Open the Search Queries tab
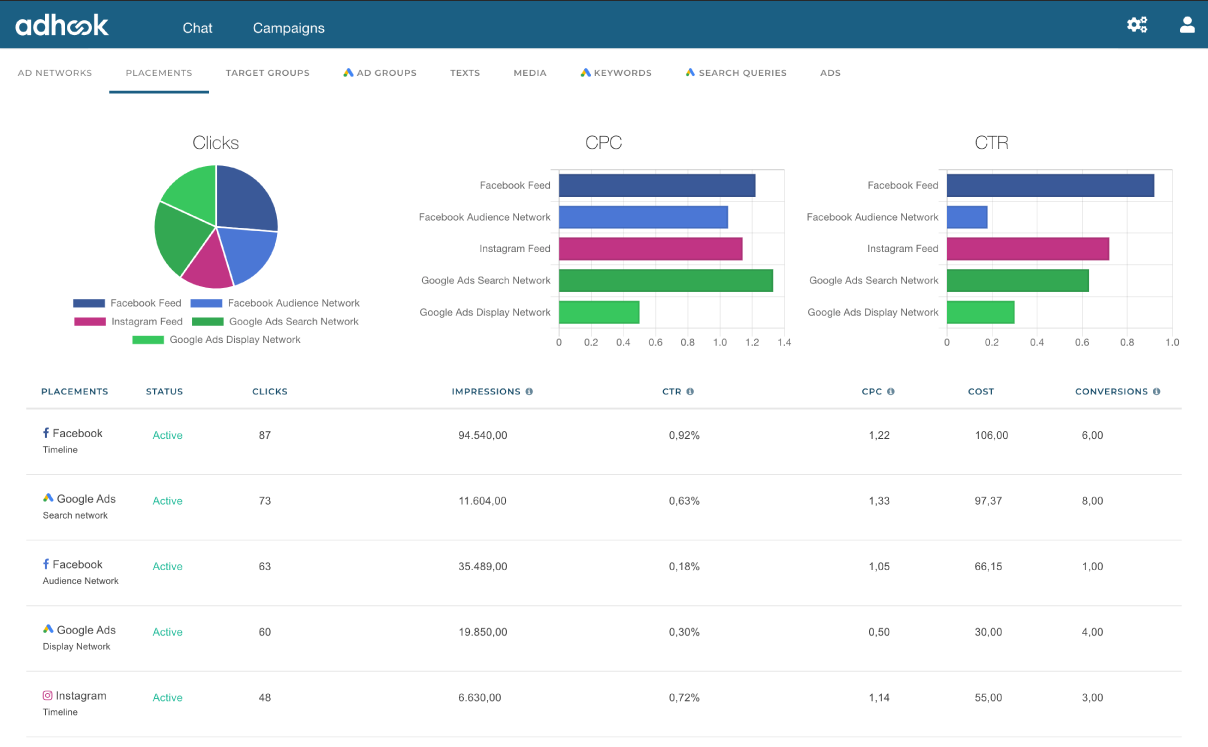This screenshot has width=1208, height=747. (x=736, y=73)
